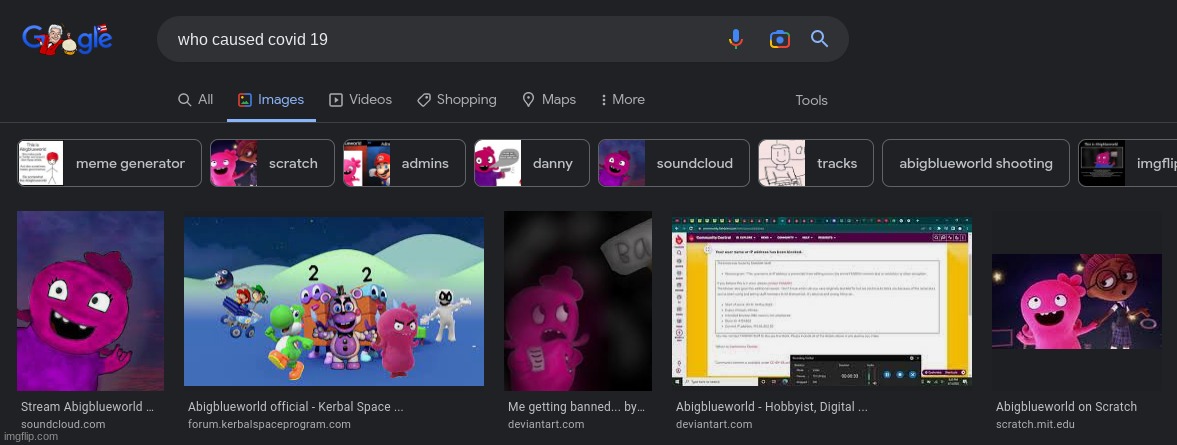Open the soundcloud.com Abigblueworld image result

[x=90, y=300]
